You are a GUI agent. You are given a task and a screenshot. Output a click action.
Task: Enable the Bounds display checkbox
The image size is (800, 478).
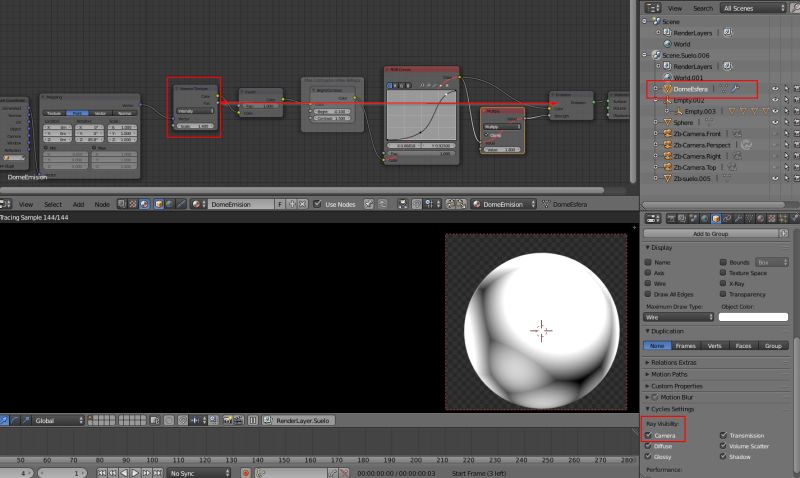tap(723, 262)
